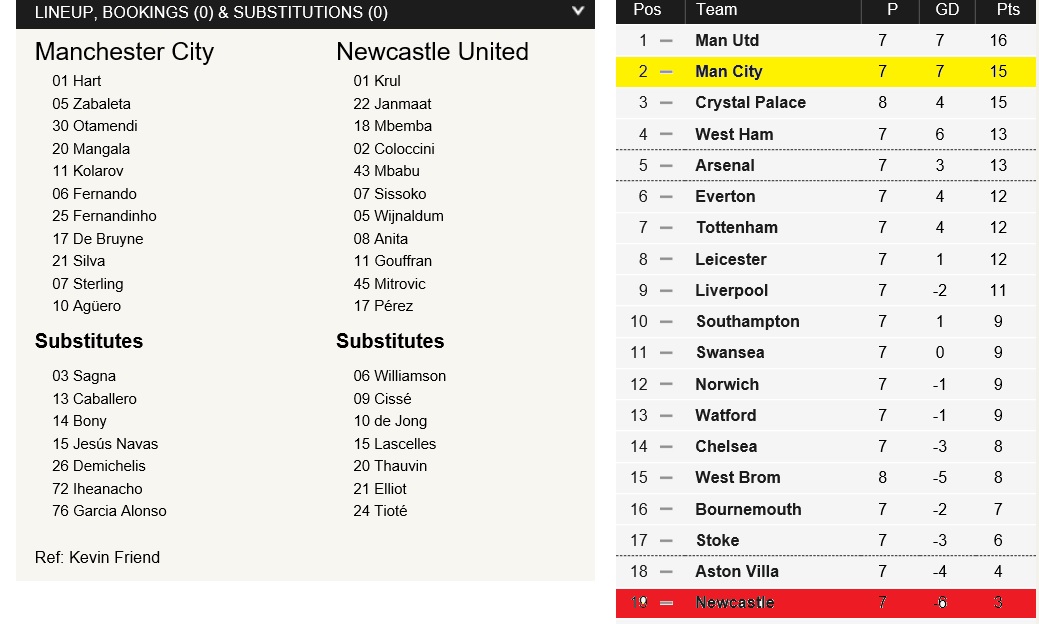Click the no-change dash icon next to Leicester
1039x624 pixels.
point(667,260)
